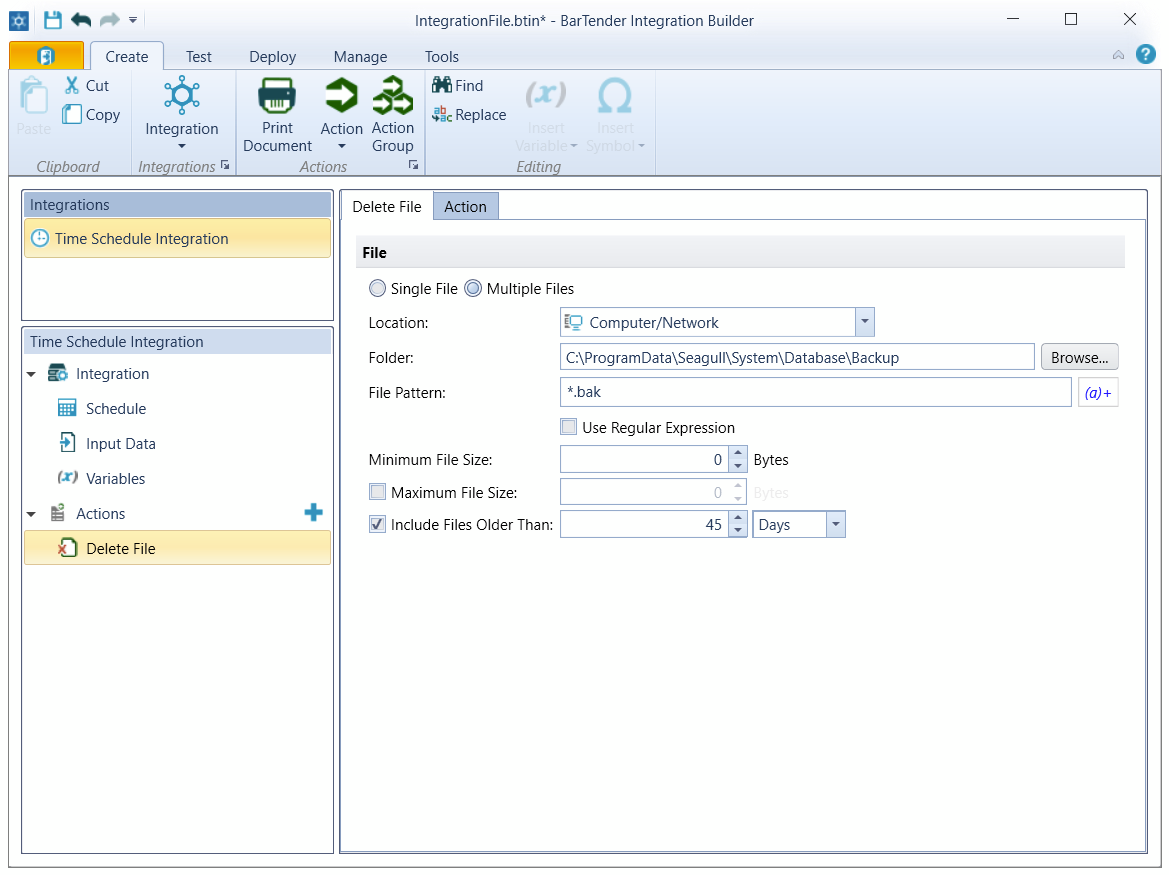Switch to the Deploy ribbon tab
Viewport: 1169px width, 875px height.
(x=272, y=57)
